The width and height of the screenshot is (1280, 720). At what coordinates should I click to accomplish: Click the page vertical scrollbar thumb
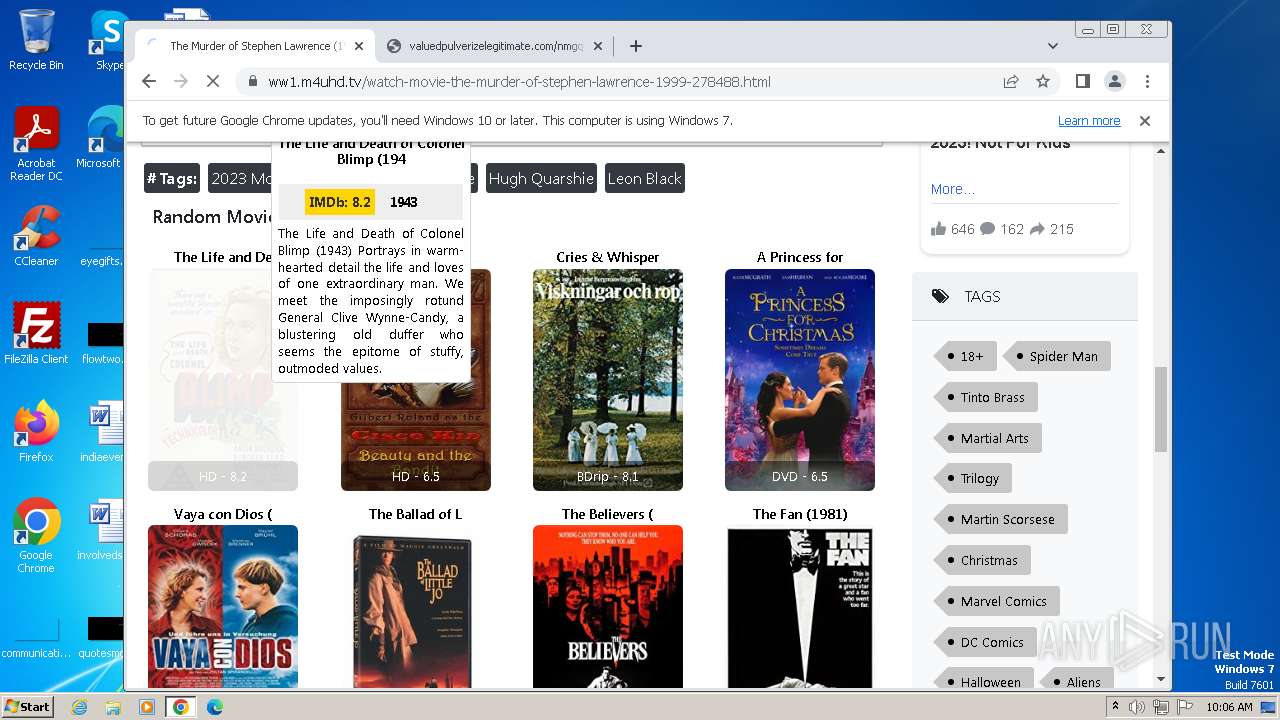pos(1161,409)
